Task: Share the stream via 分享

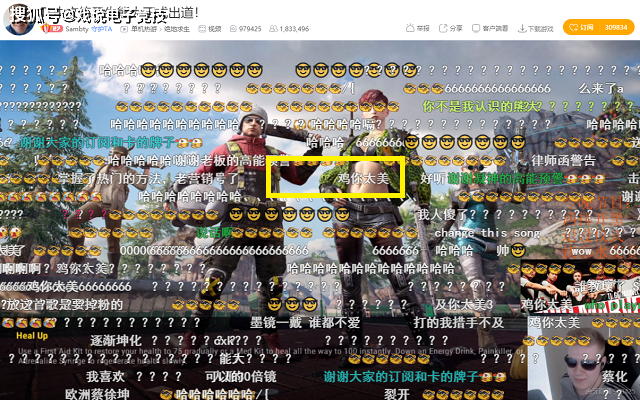Action: pyautogui.click(x=451, y=28)
